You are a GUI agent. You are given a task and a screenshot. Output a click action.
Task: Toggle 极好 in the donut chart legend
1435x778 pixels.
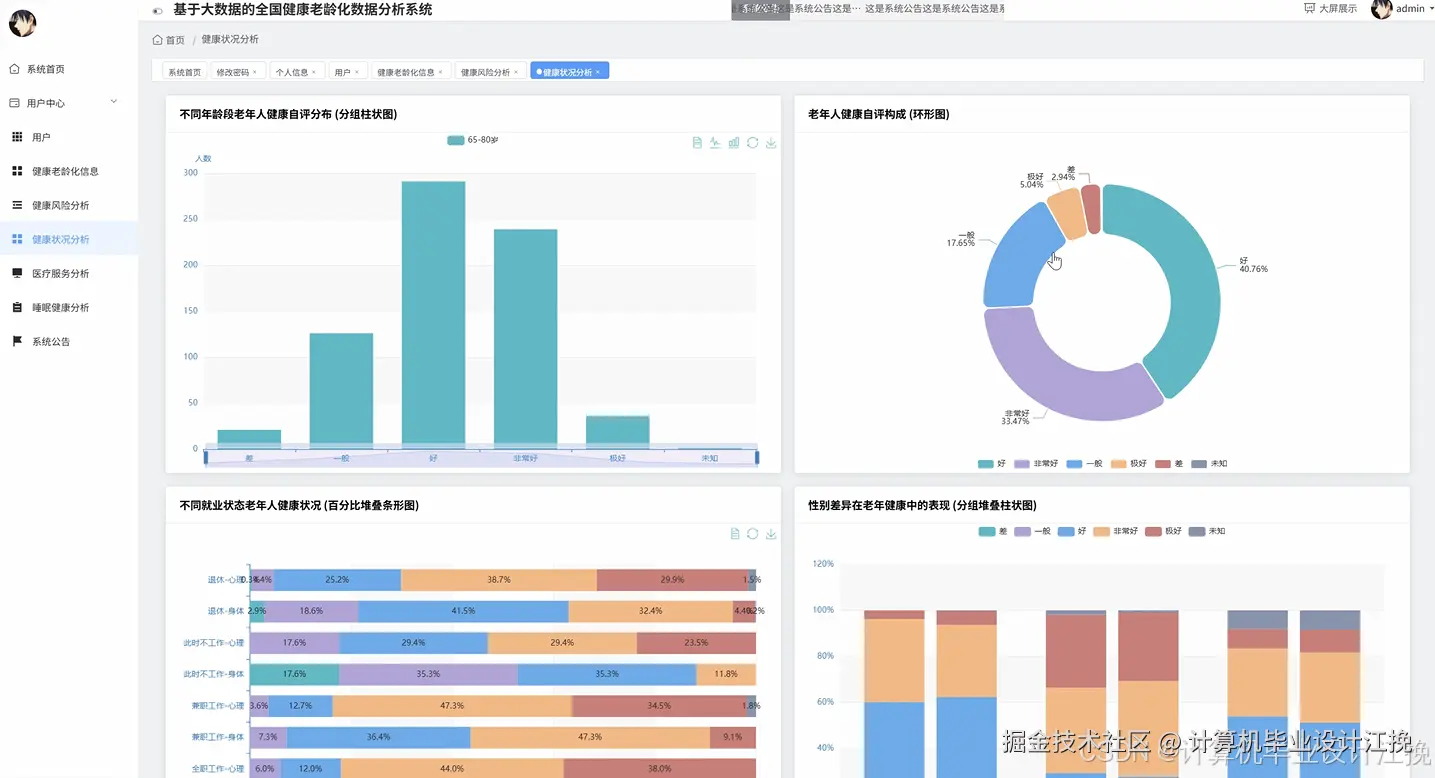[x=1130, y=464]
